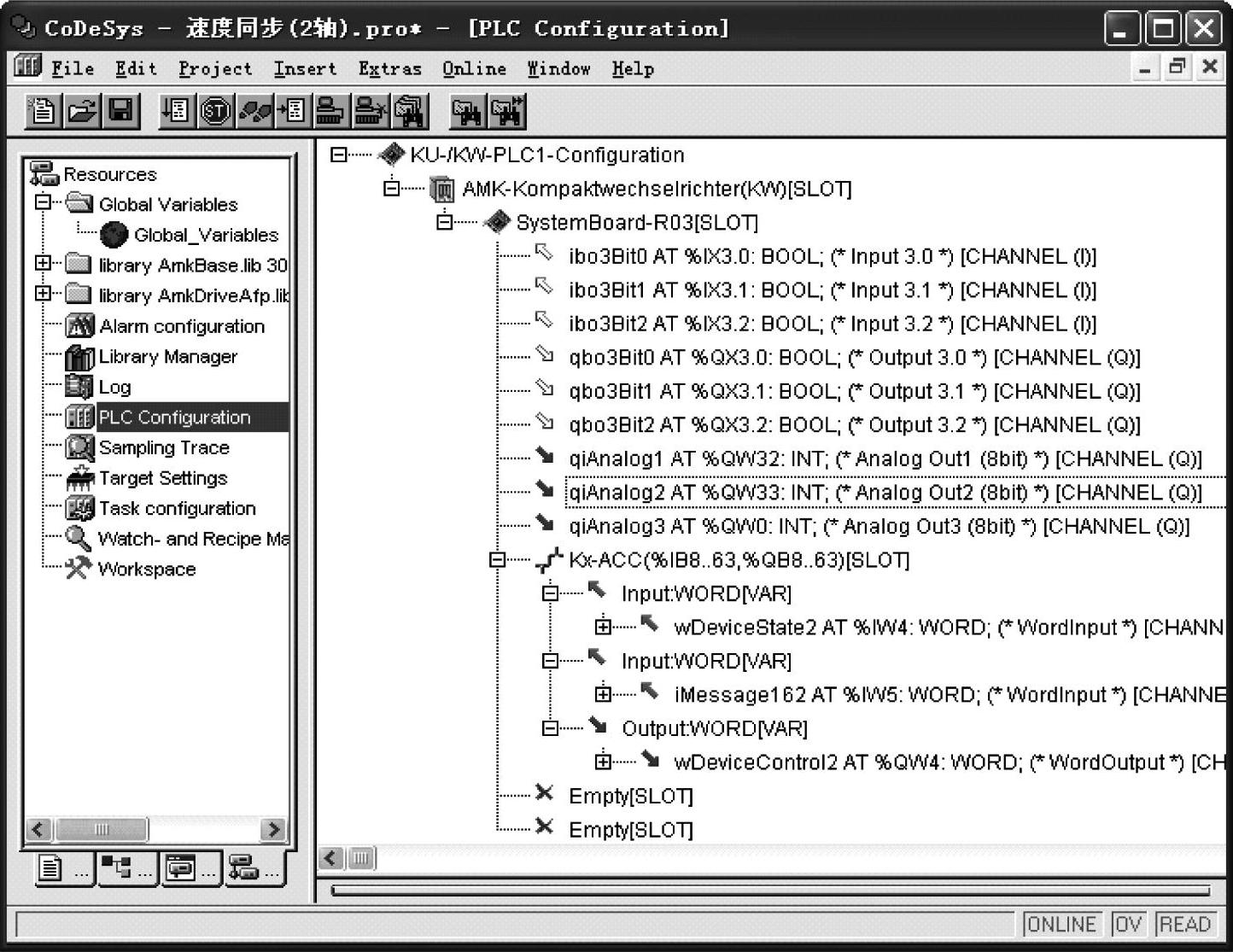This screenshot has width=1233, height=952.
Task: Click the Save floppy disk icon
Action: coord(121,111)
